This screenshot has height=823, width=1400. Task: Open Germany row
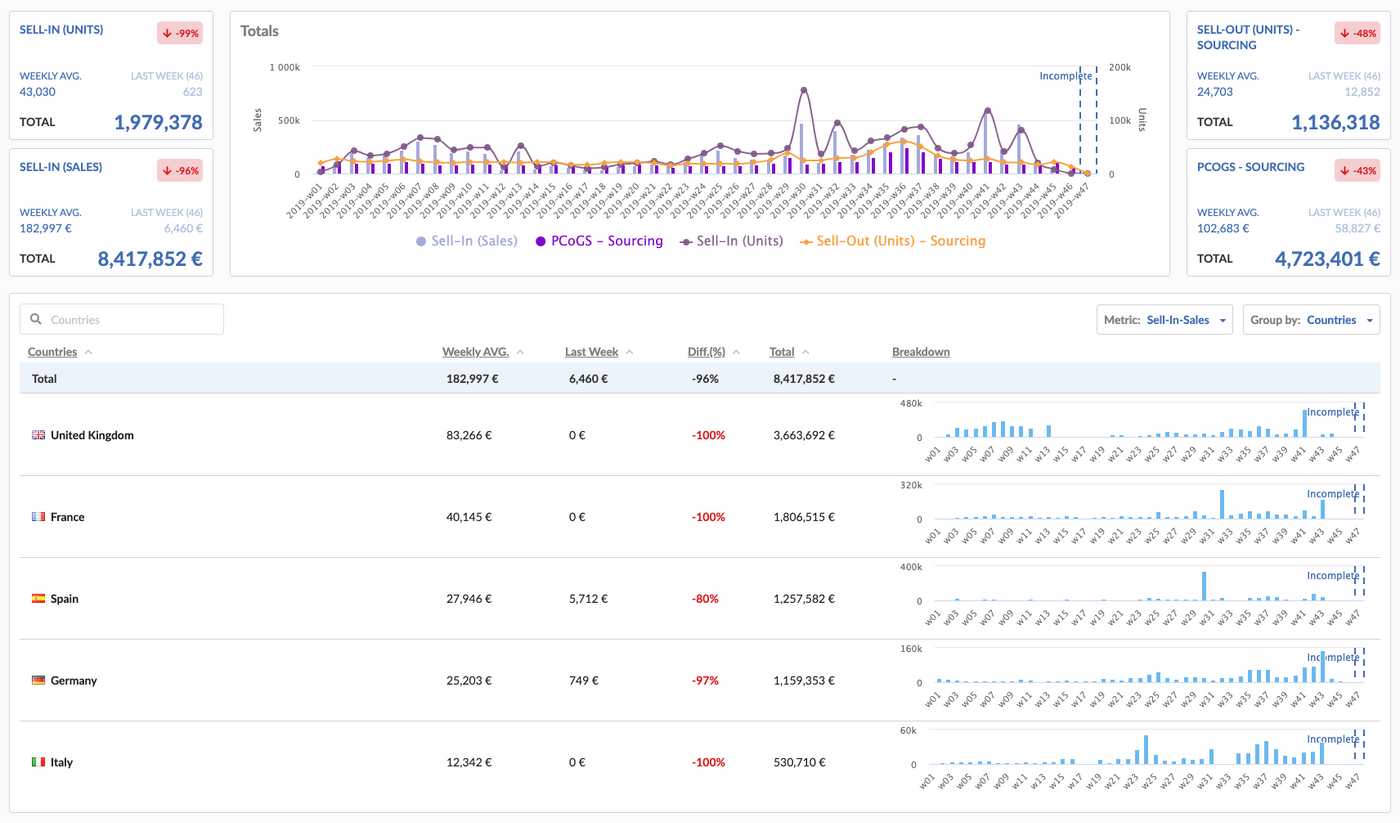(x=700, y=681)
